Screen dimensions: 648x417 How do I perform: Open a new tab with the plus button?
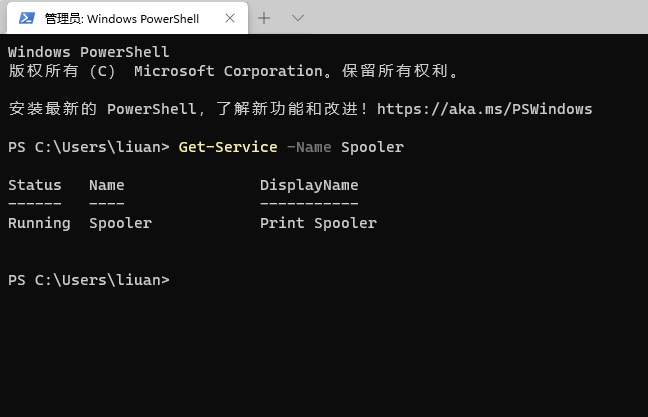tap(264, 18)
